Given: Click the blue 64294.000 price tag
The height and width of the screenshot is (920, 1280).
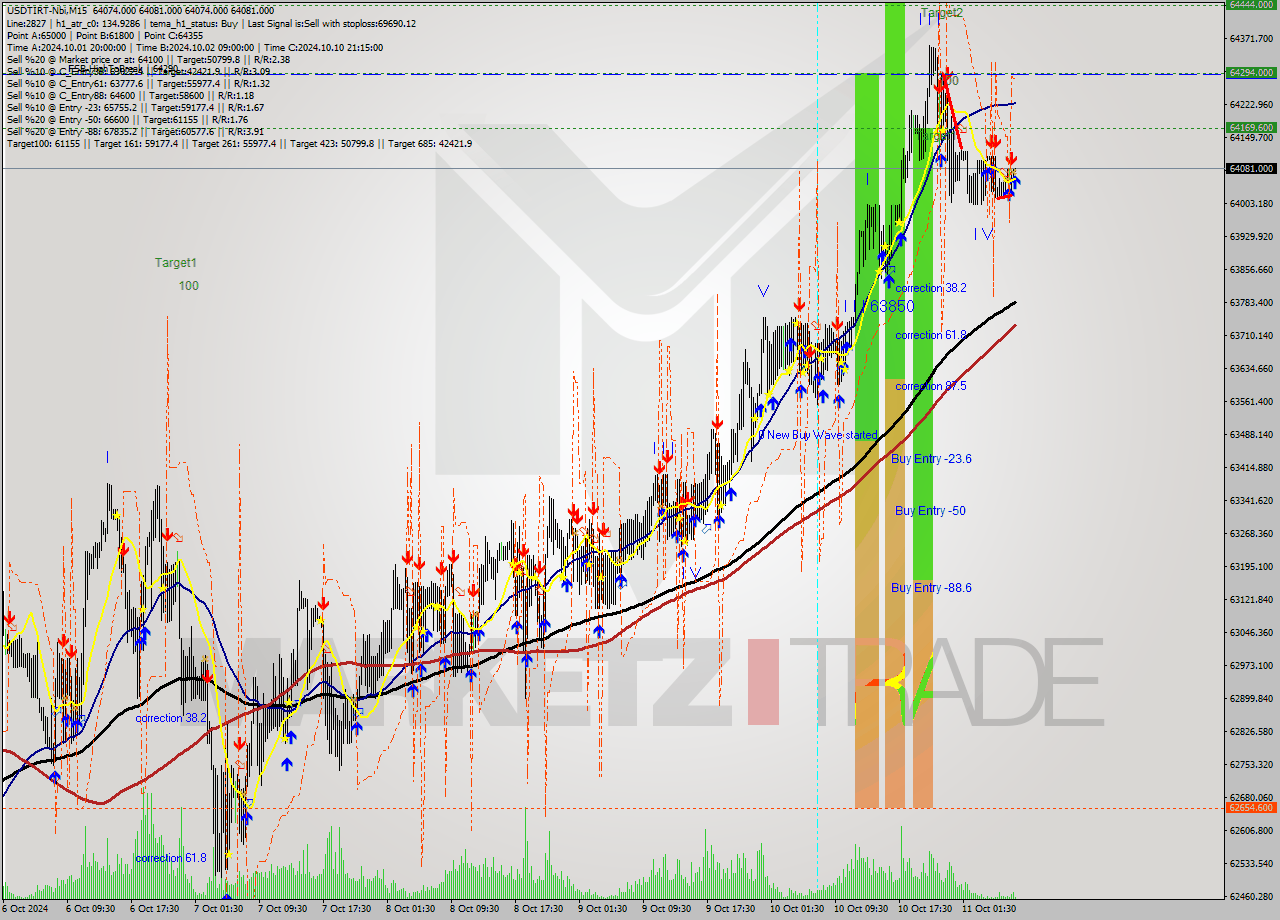Looking at the screenshot, I should [x=1251, y=73].
